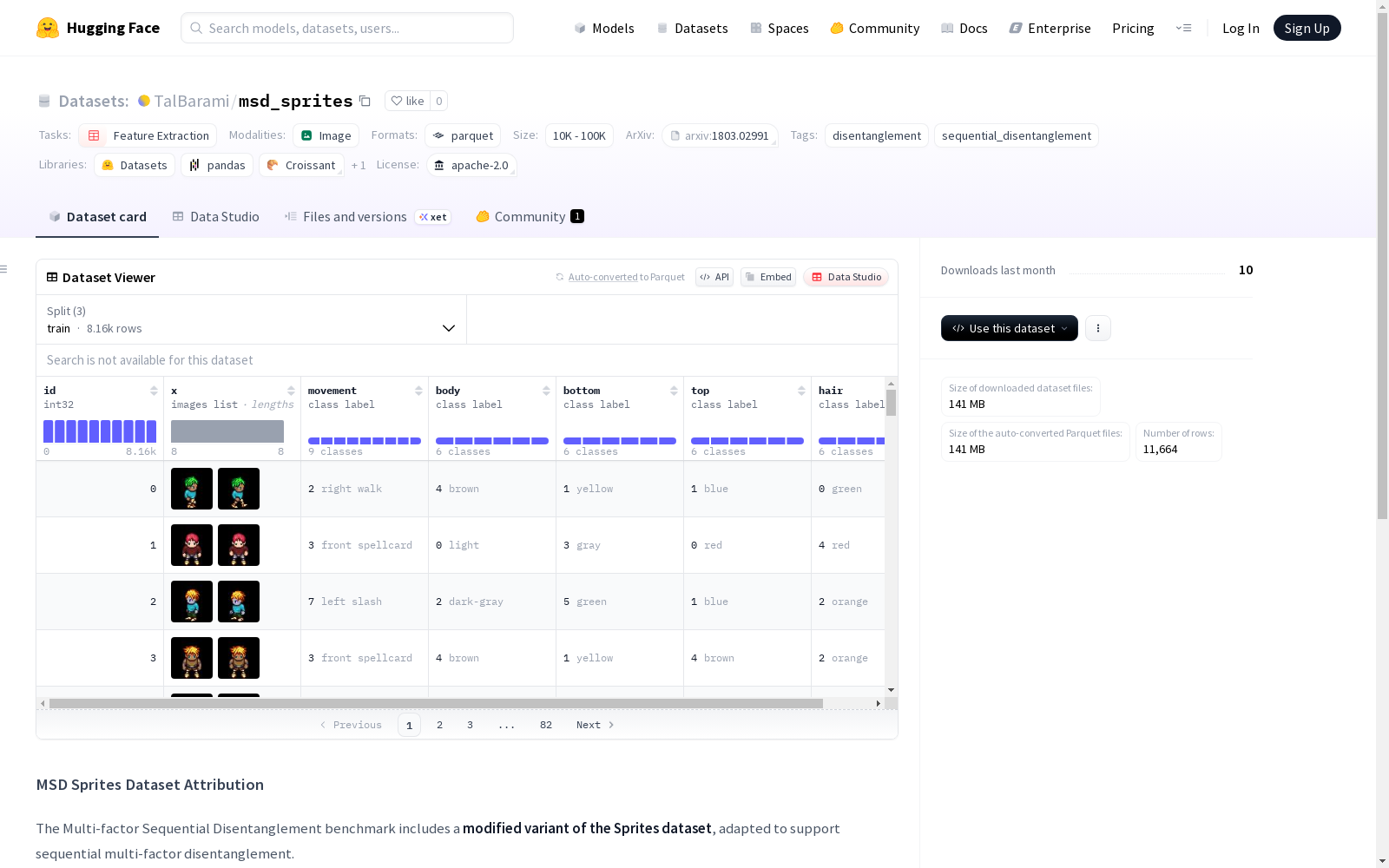Click the API button
The height and width of the screenshot is (868, 1389).
714,277
